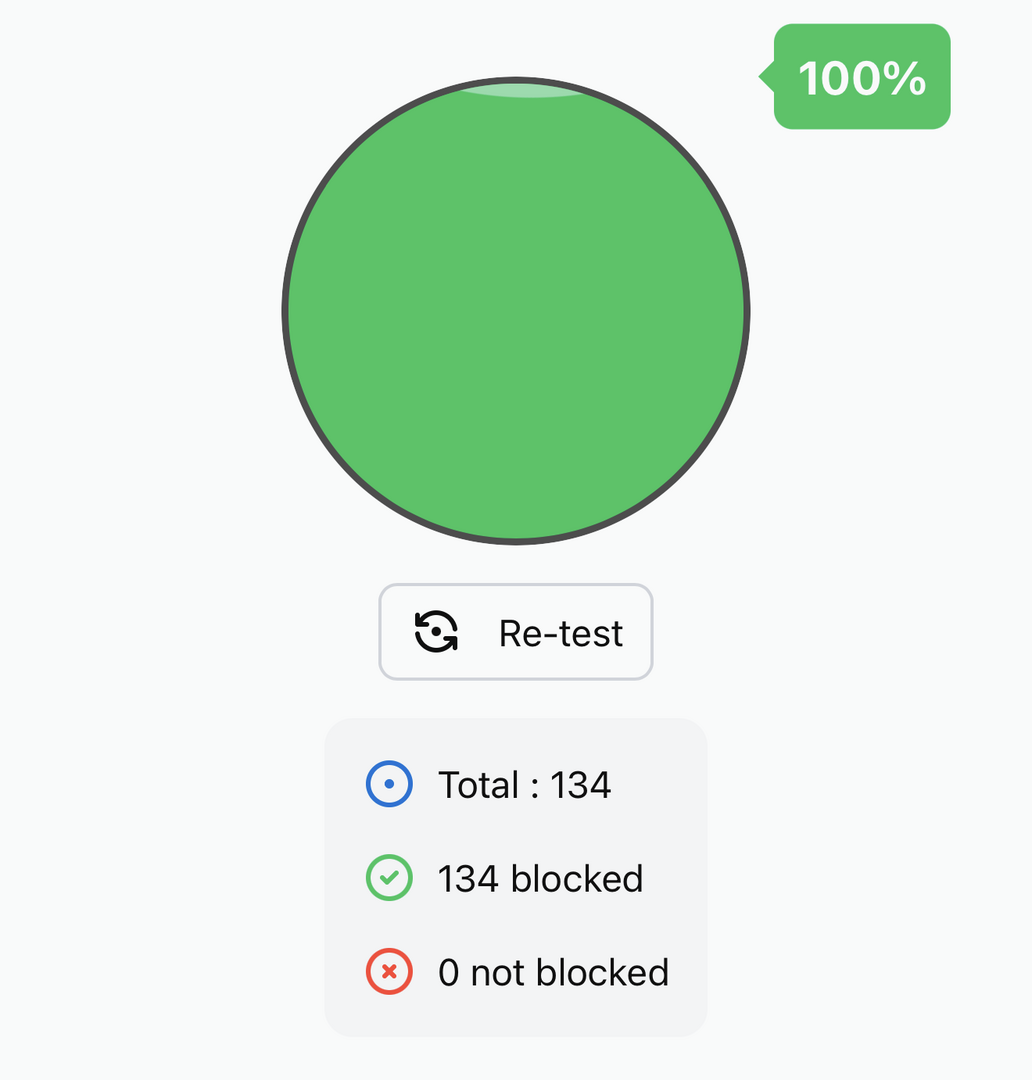Viewport: 1032px width, 1080px height.
Task: Select the "0 not blocked" label
Action: coord(553,972)
